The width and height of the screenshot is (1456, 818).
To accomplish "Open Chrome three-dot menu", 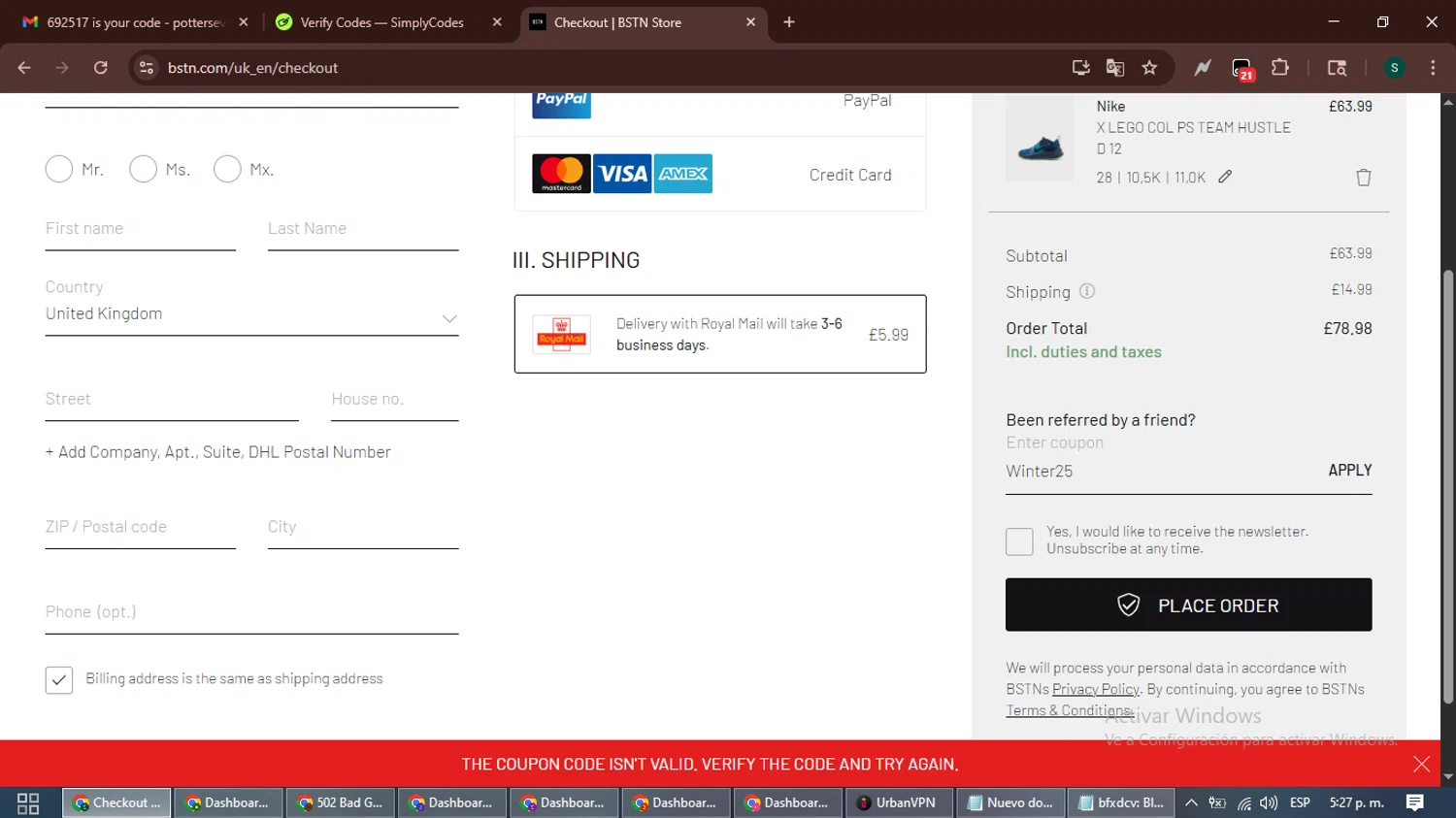I will click(1433, 68).
